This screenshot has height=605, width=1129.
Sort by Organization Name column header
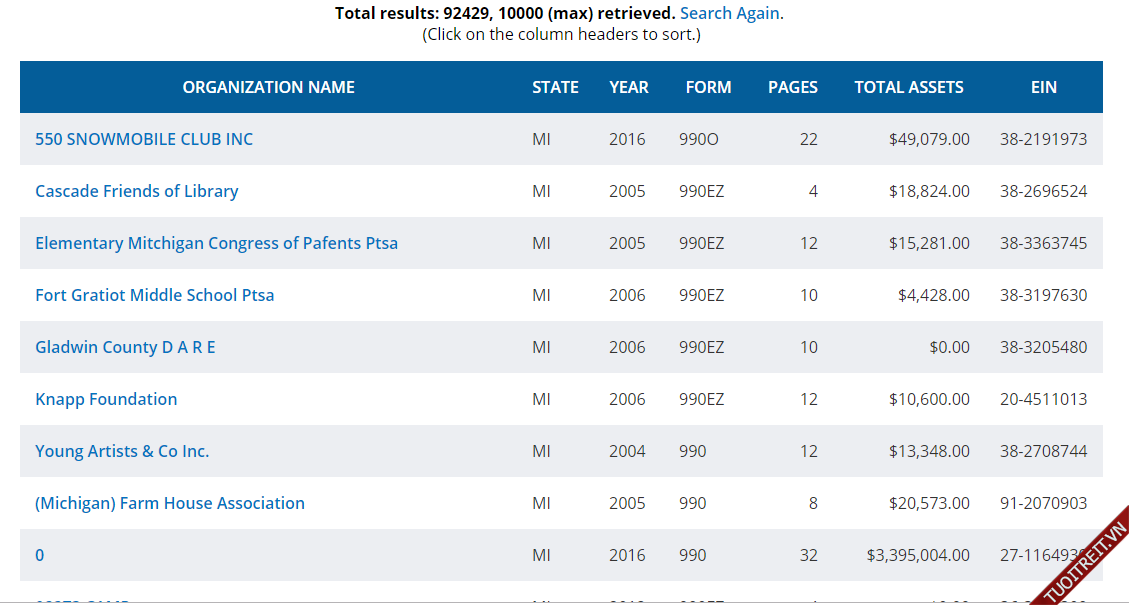point(268,88)
